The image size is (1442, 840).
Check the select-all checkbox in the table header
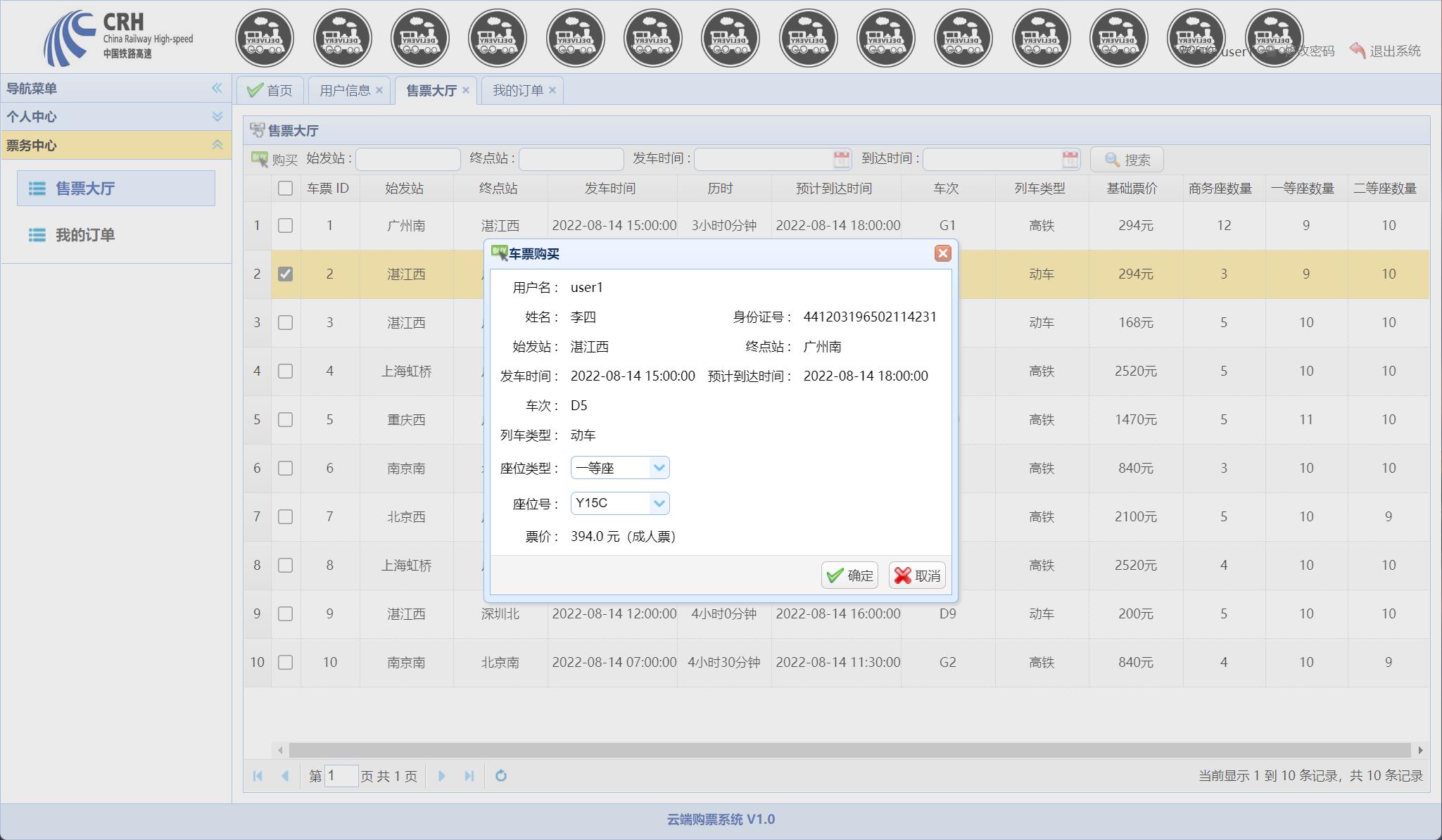285,189
